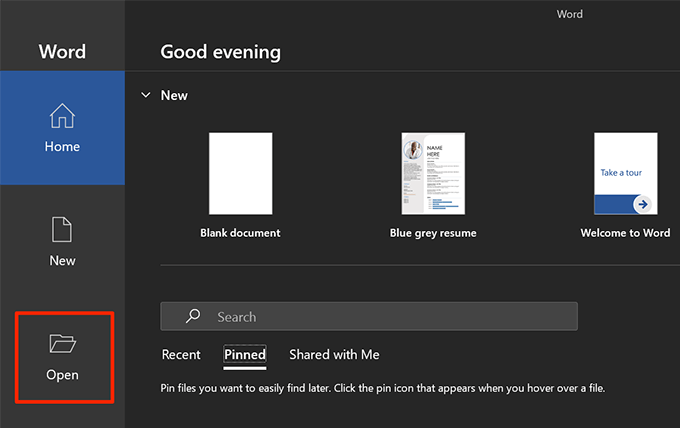Click the Home text label in the sidebar
Screen dimensions: 680x428
[62, 146]
